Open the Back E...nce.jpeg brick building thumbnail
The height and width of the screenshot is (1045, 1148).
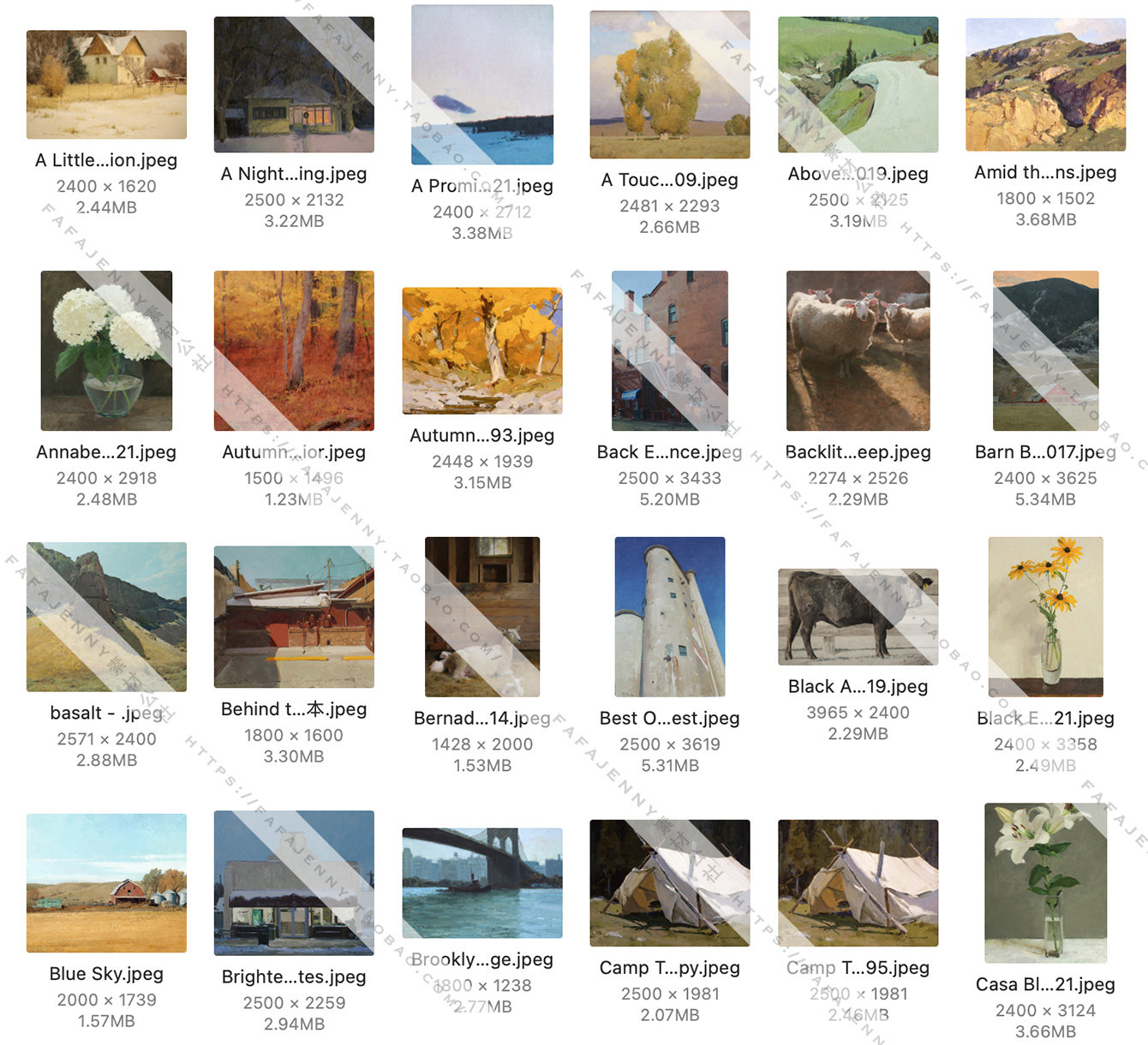(670, 350)
